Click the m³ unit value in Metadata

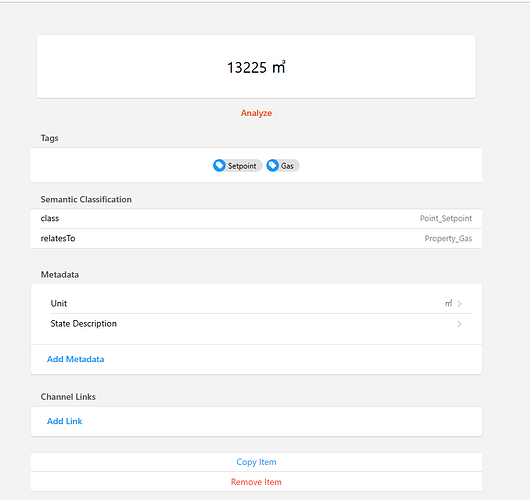pos(449,303)
